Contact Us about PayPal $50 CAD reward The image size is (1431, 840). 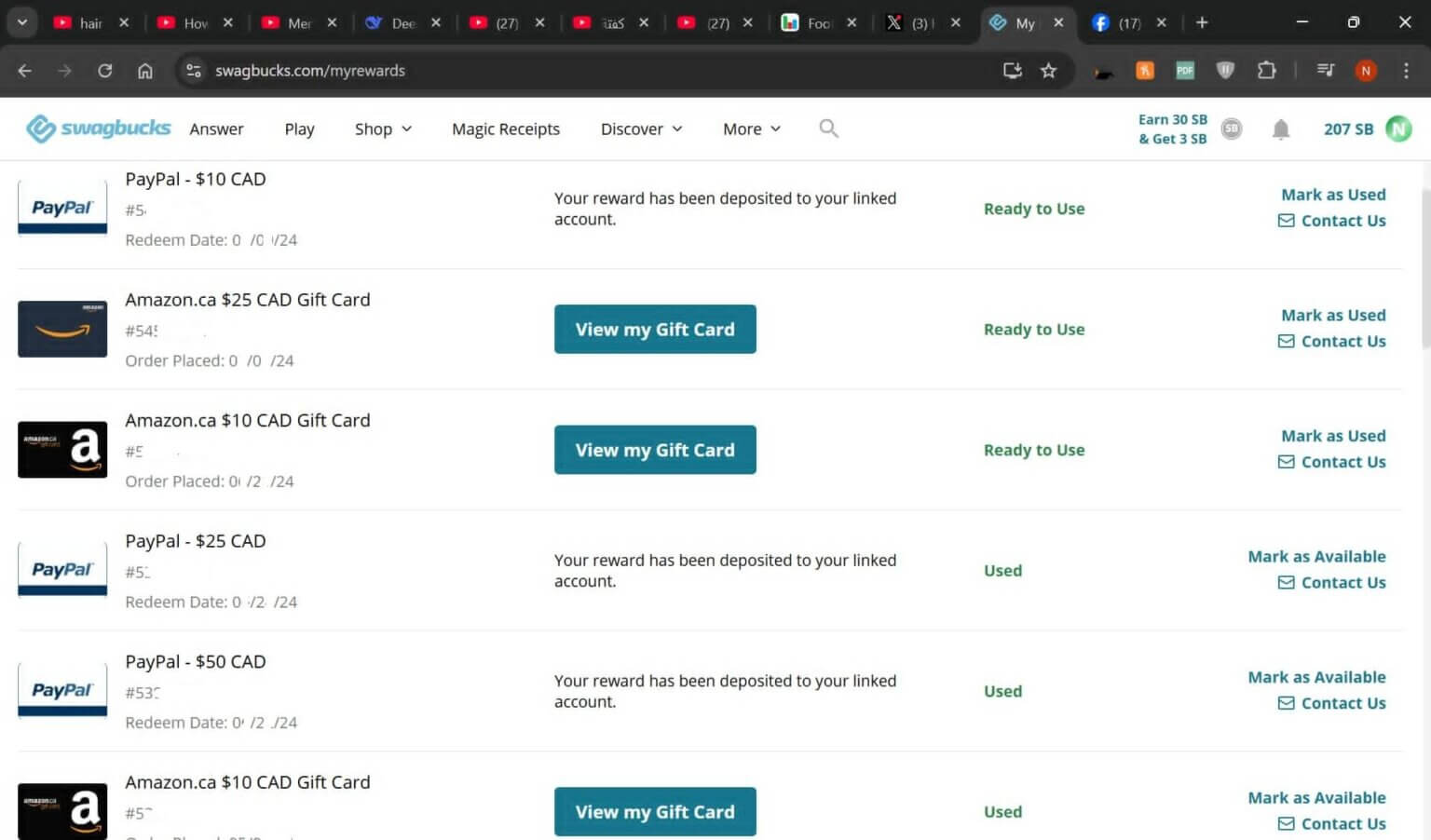[1332, 703]
